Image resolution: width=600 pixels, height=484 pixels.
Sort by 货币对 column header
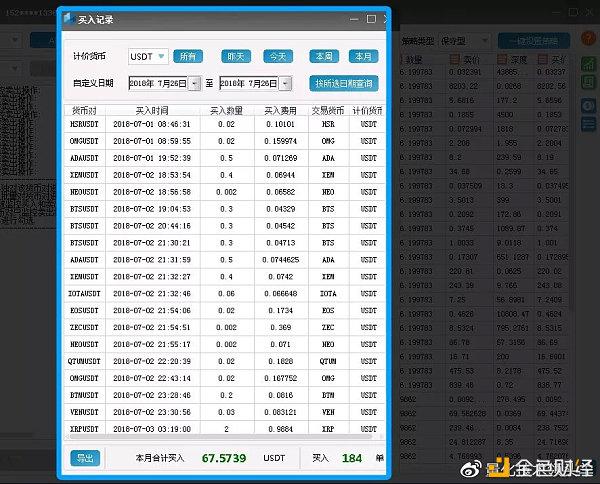coord(84,111)
